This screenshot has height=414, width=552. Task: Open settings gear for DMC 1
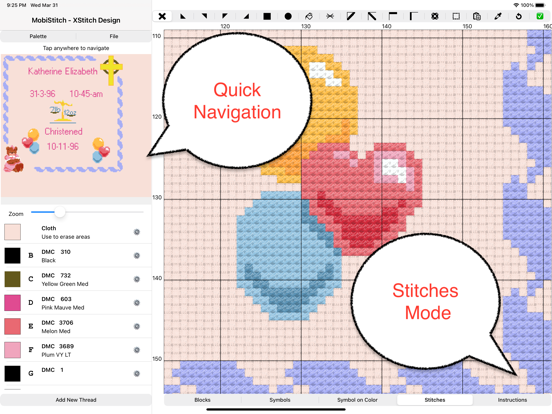137,374
